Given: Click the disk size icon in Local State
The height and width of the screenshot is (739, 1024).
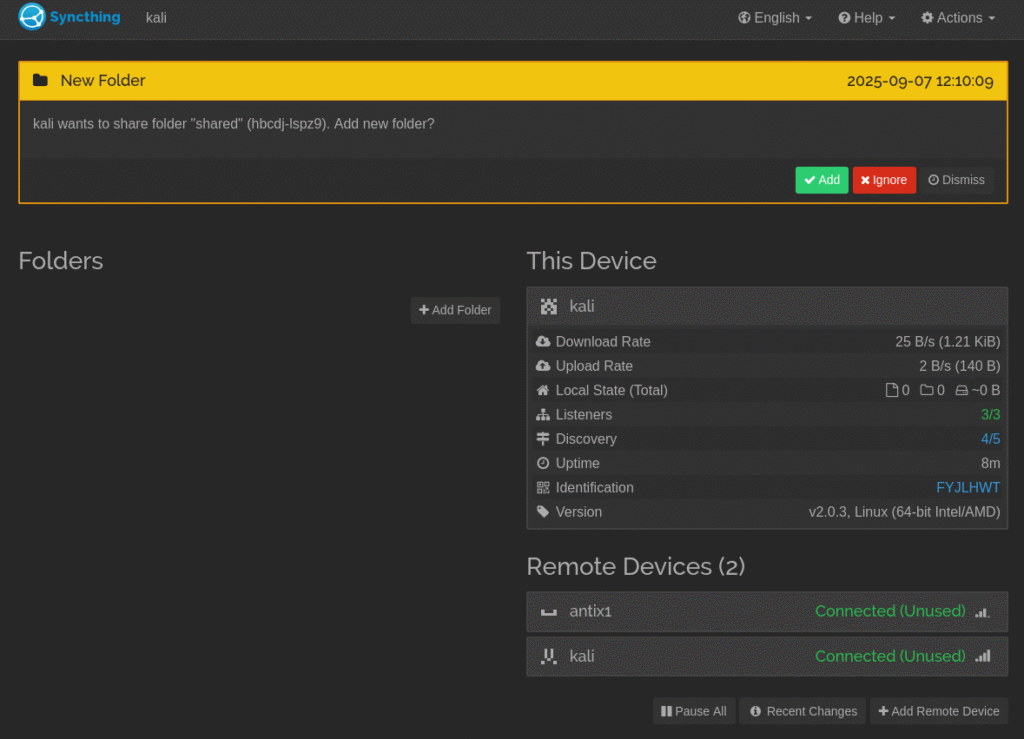Looking at the screenshot, I should click(961, 390).
